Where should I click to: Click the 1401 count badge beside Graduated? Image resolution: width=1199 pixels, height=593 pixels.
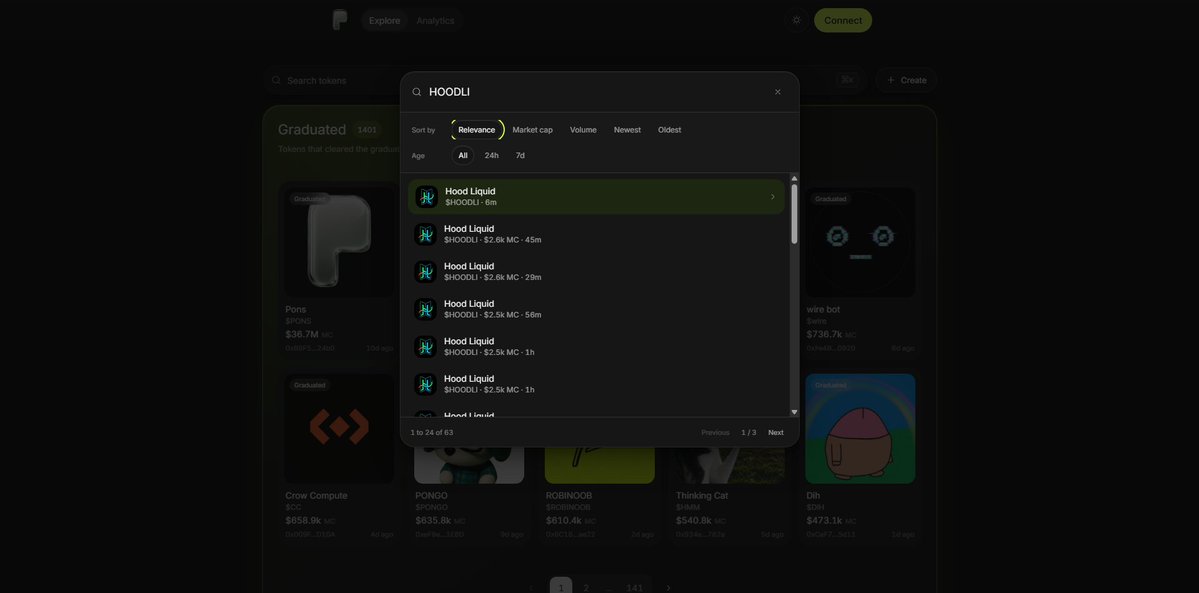click(367, 130)
